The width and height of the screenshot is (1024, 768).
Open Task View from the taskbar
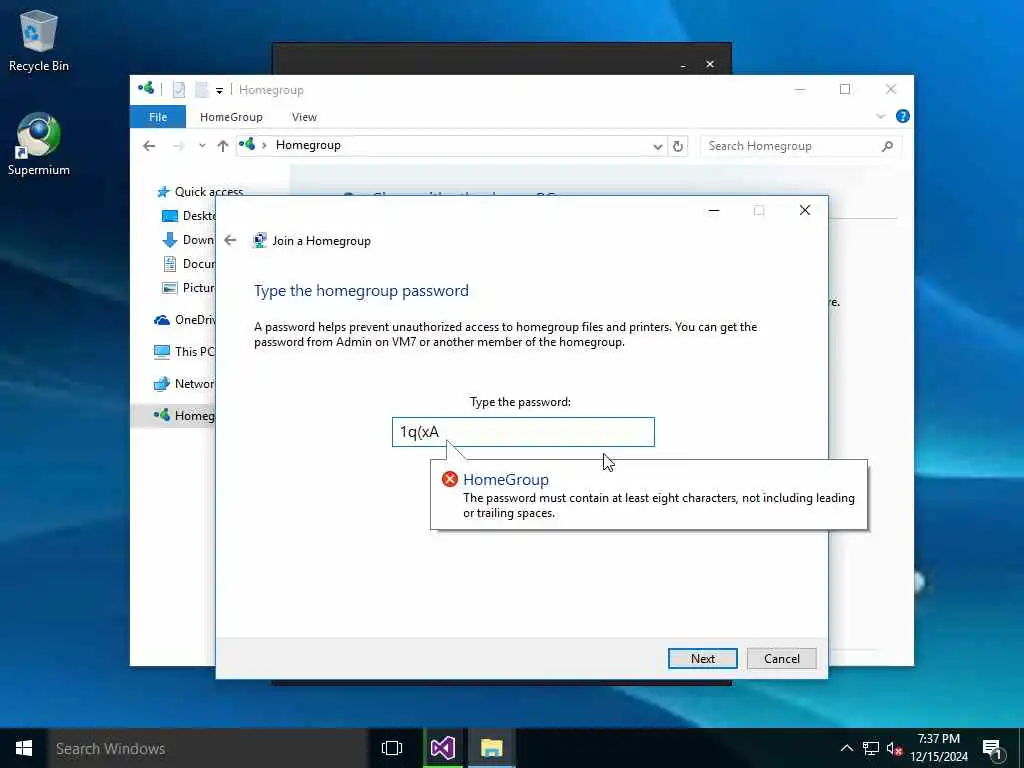(392, 748)
